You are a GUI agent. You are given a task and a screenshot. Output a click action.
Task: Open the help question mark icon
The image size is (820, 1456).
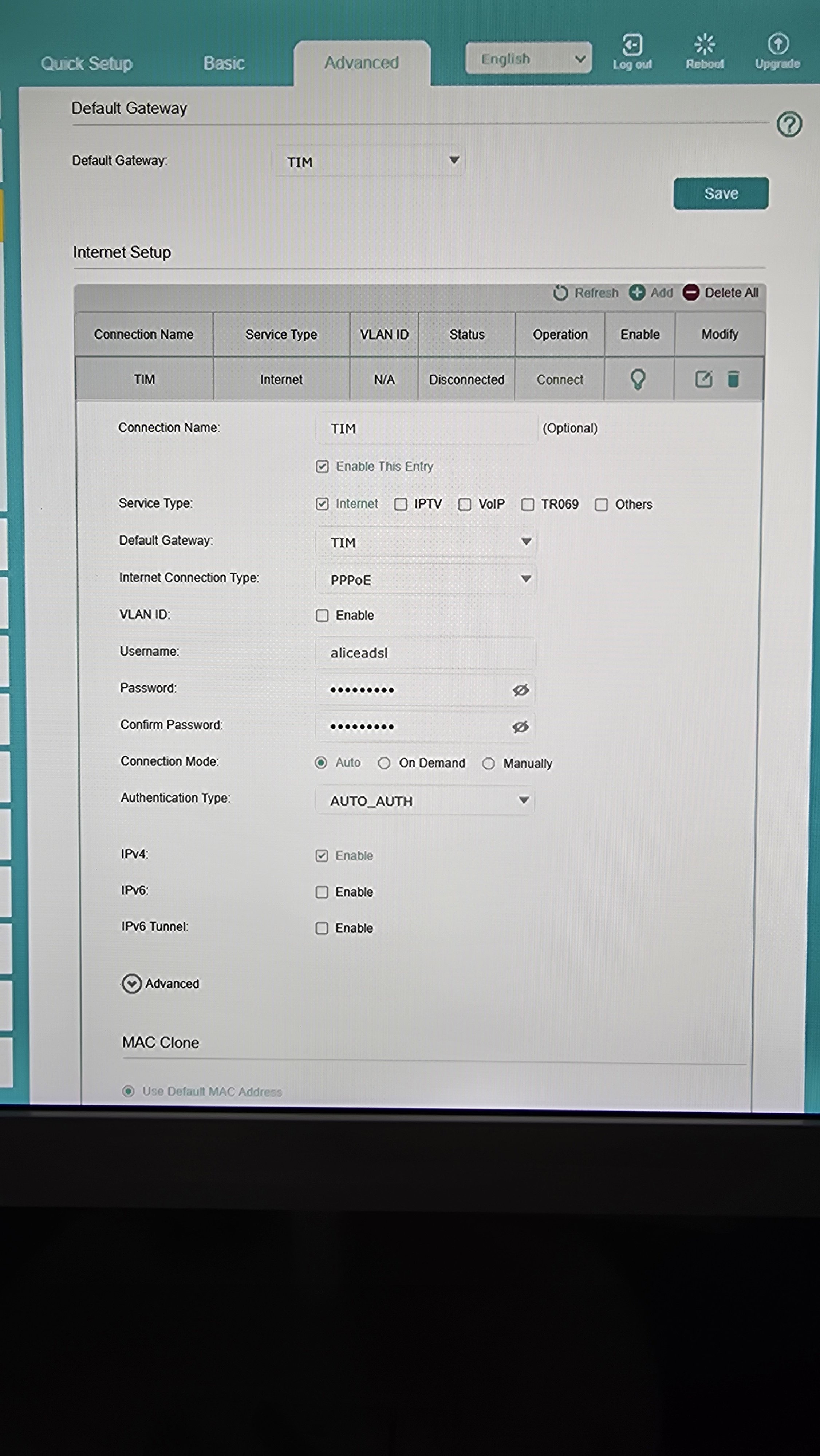pyautogui.click(x=789, y=124)
